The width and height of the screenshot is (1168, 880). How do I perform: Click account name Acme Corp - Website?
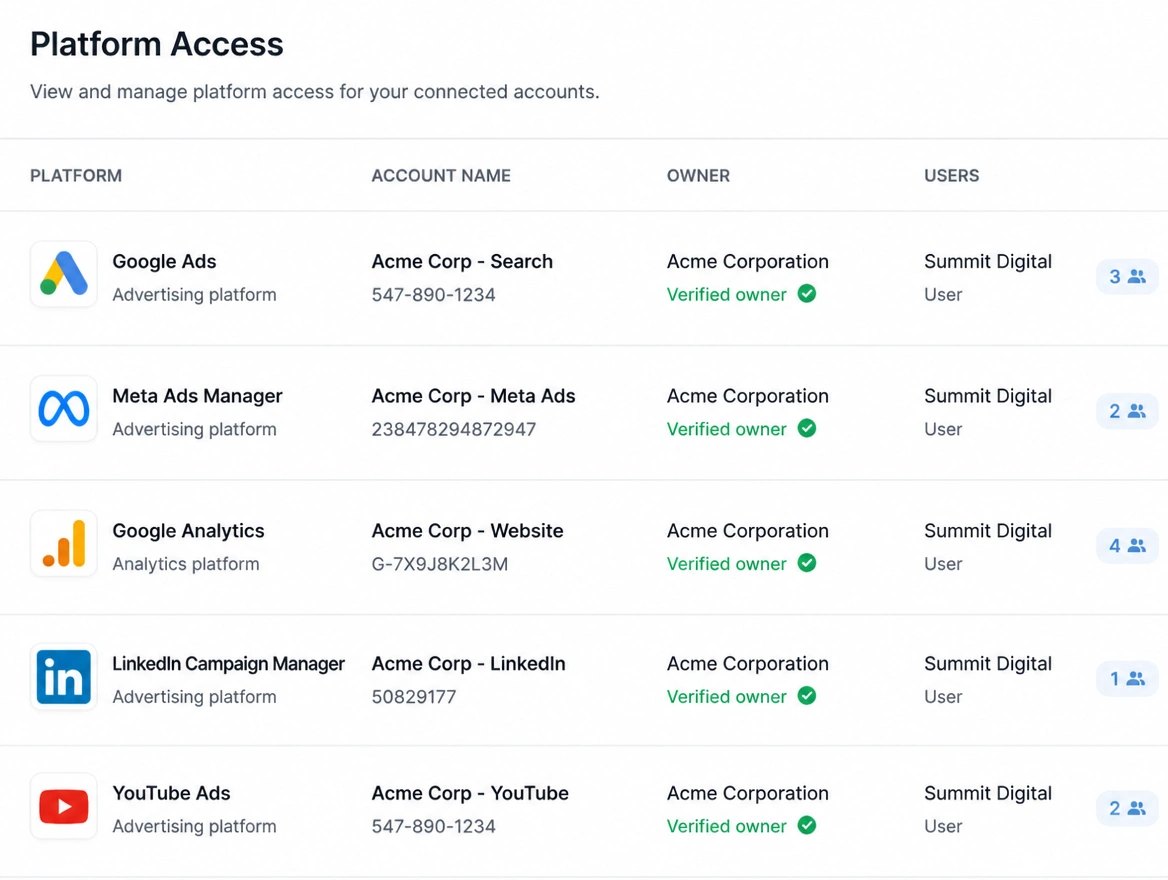pyautogui.click(x=467, y=531)
